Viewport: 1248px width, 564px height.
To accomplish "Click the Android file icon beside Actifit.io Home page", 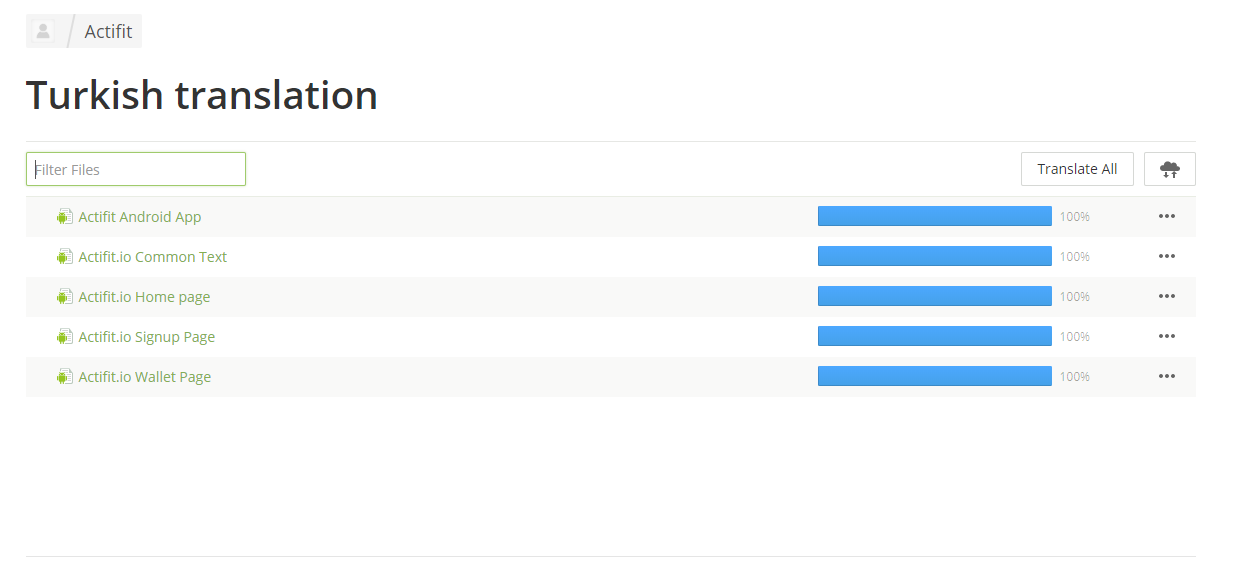I will click(x=65, y=297).
